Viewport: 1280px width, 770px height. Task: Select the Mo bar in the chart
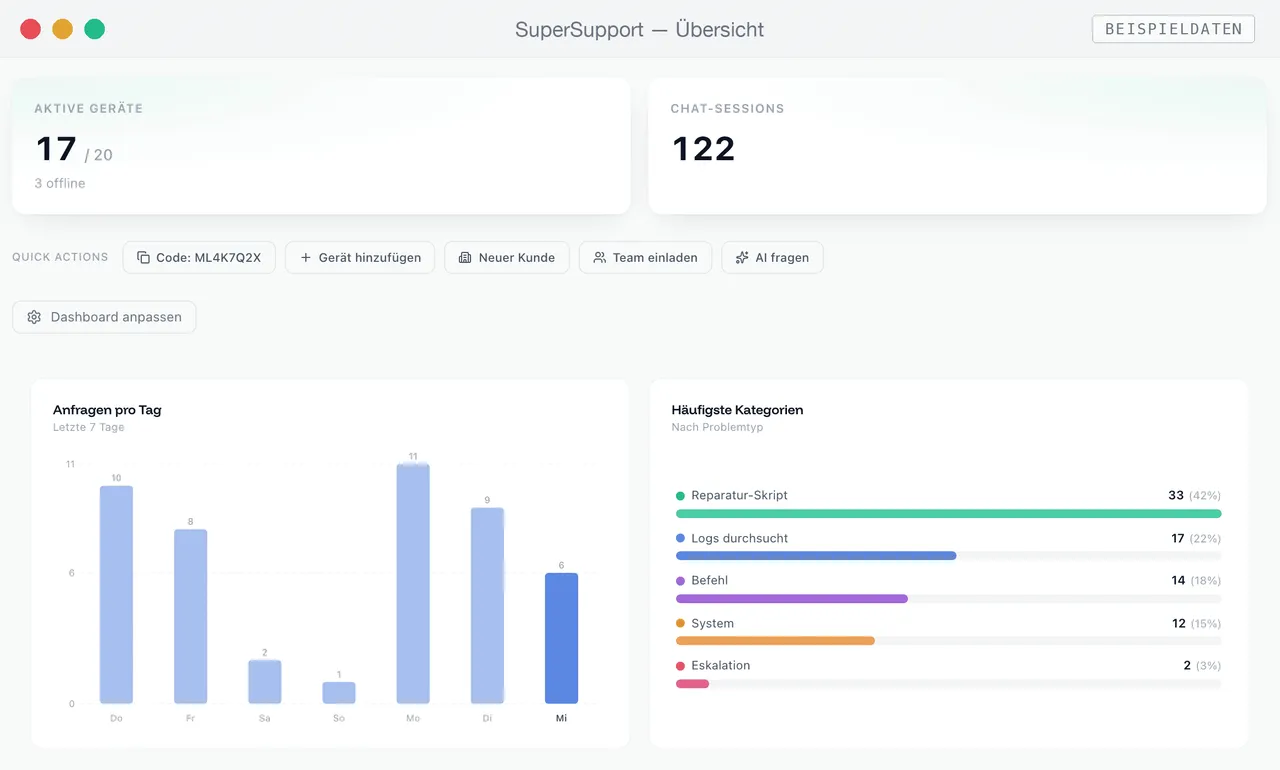[x=413, y=584]
